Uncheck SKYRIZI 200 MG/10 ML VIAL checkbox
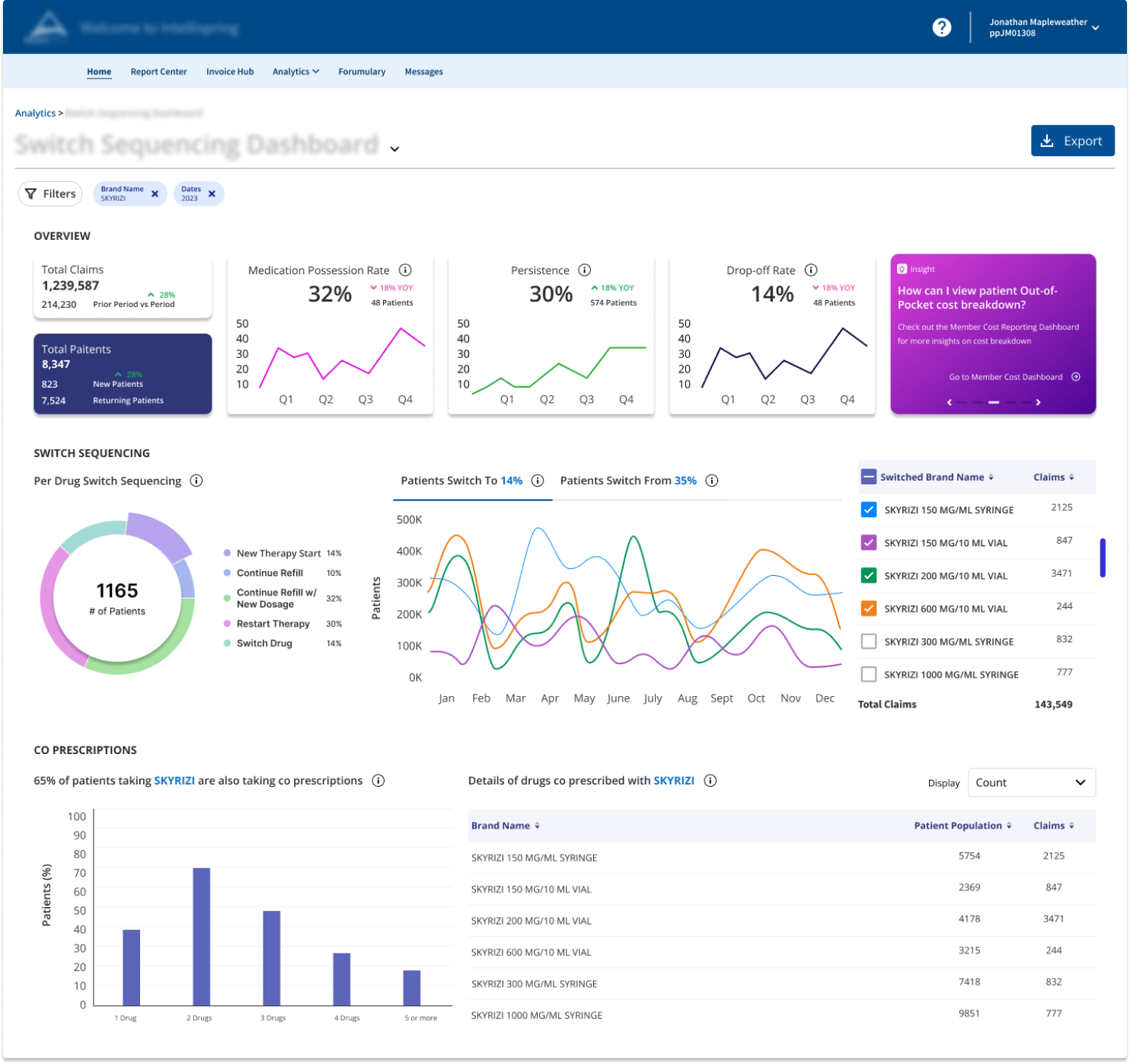The image size is (1130, 1064). (869, 576)
